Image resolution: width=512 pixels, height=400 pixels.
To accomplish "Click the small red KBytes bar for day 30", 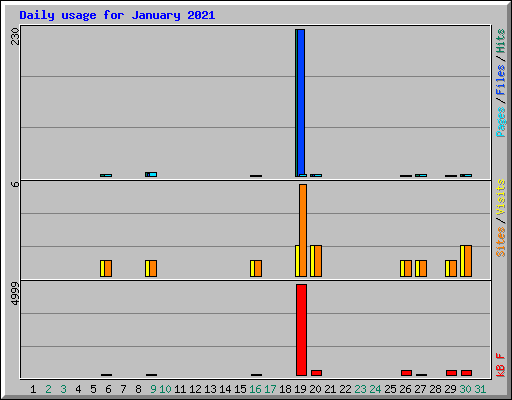I will pyautogui.click(x=466, y=373).
